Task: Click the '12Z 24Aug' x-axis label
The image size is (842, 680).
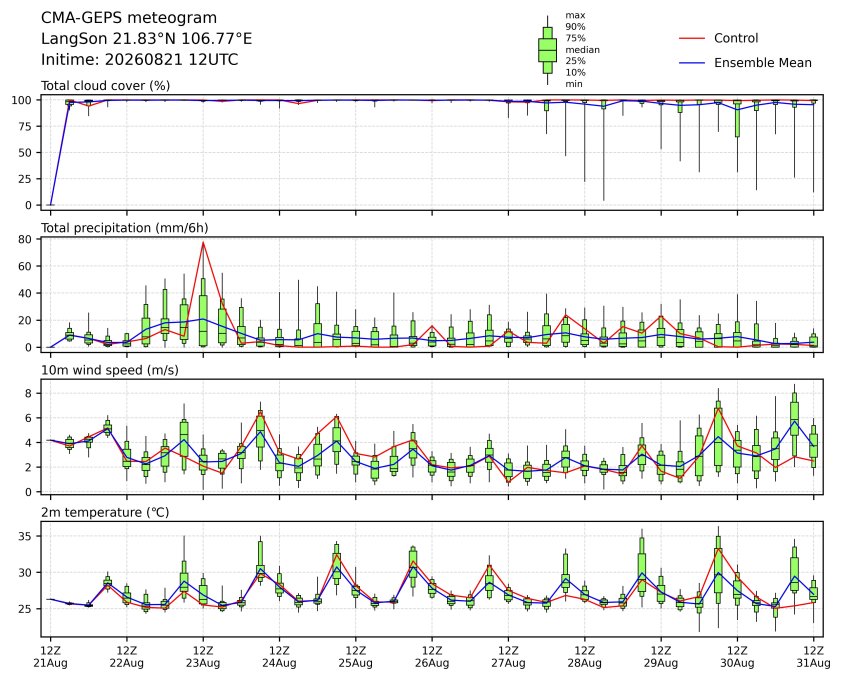Action: 279,657
